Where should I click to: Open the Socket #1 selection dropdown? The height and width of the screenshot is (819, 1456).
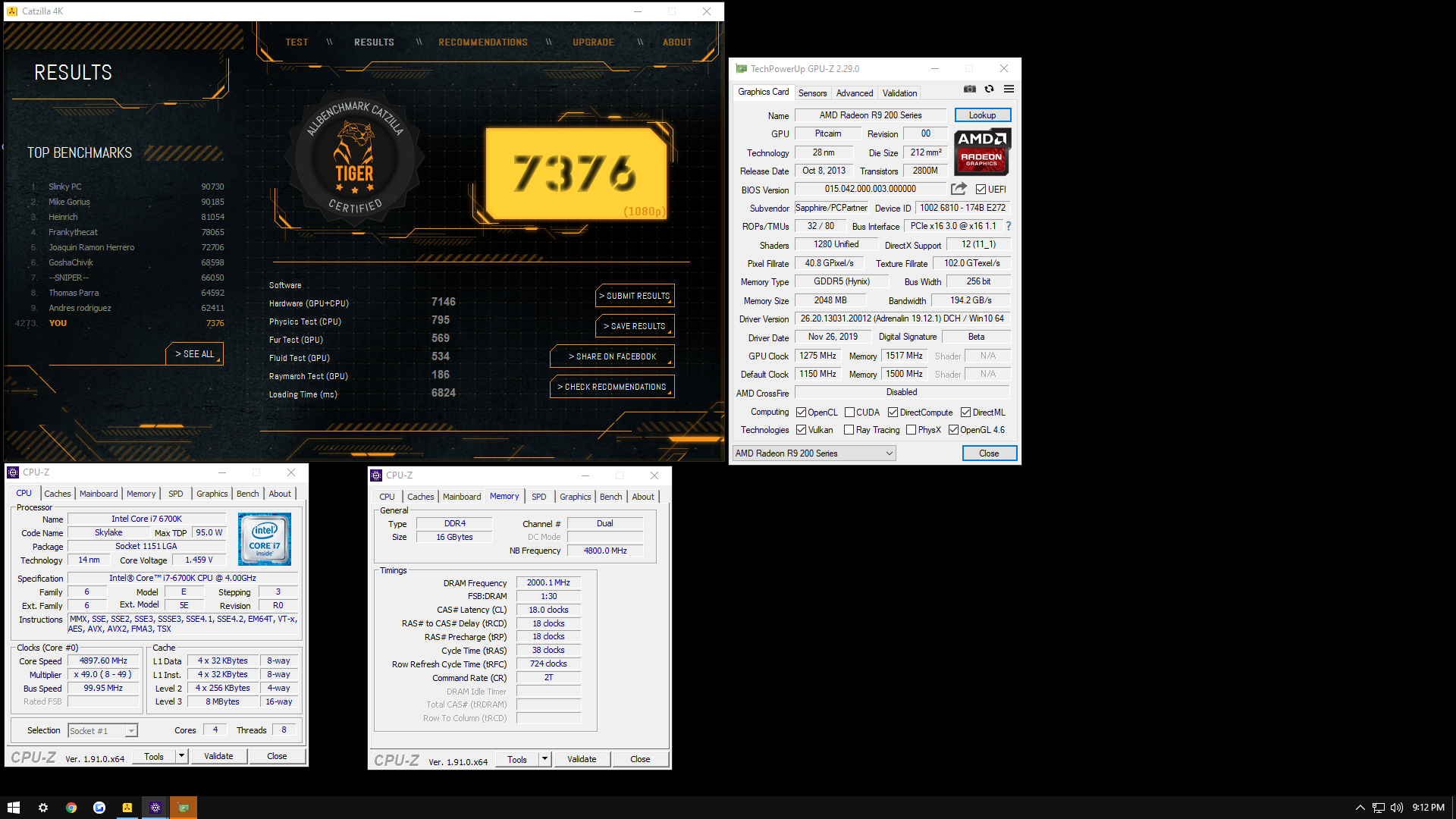[102, 731]
